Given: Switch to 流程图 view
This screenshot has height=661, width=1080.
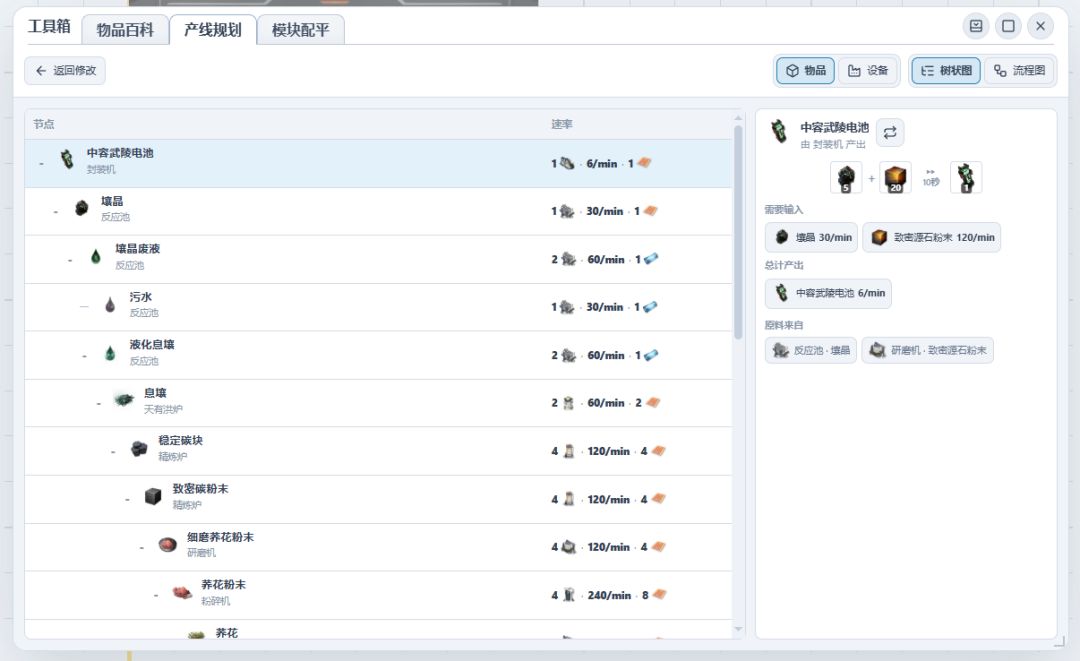Looking at the screenshot, I should pos(1019,71).
